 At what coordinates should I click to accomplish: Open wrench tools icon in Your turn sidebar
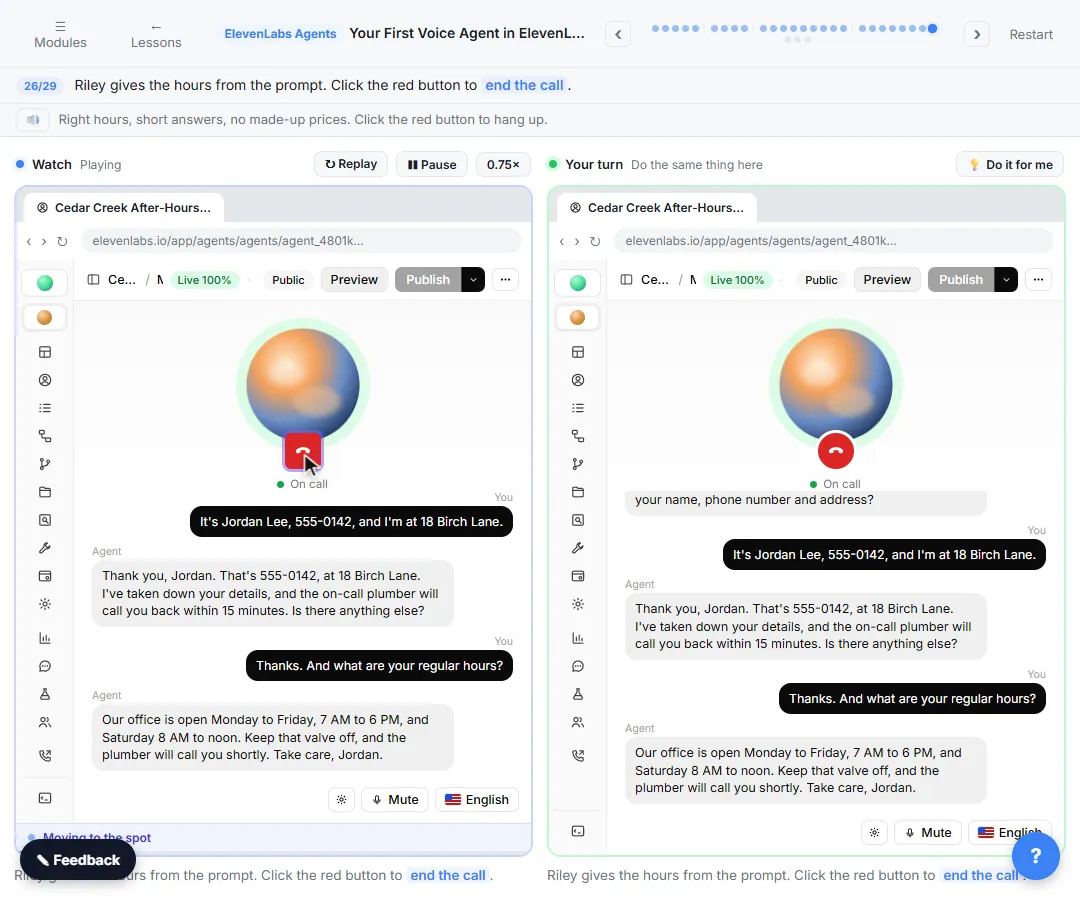578,548
